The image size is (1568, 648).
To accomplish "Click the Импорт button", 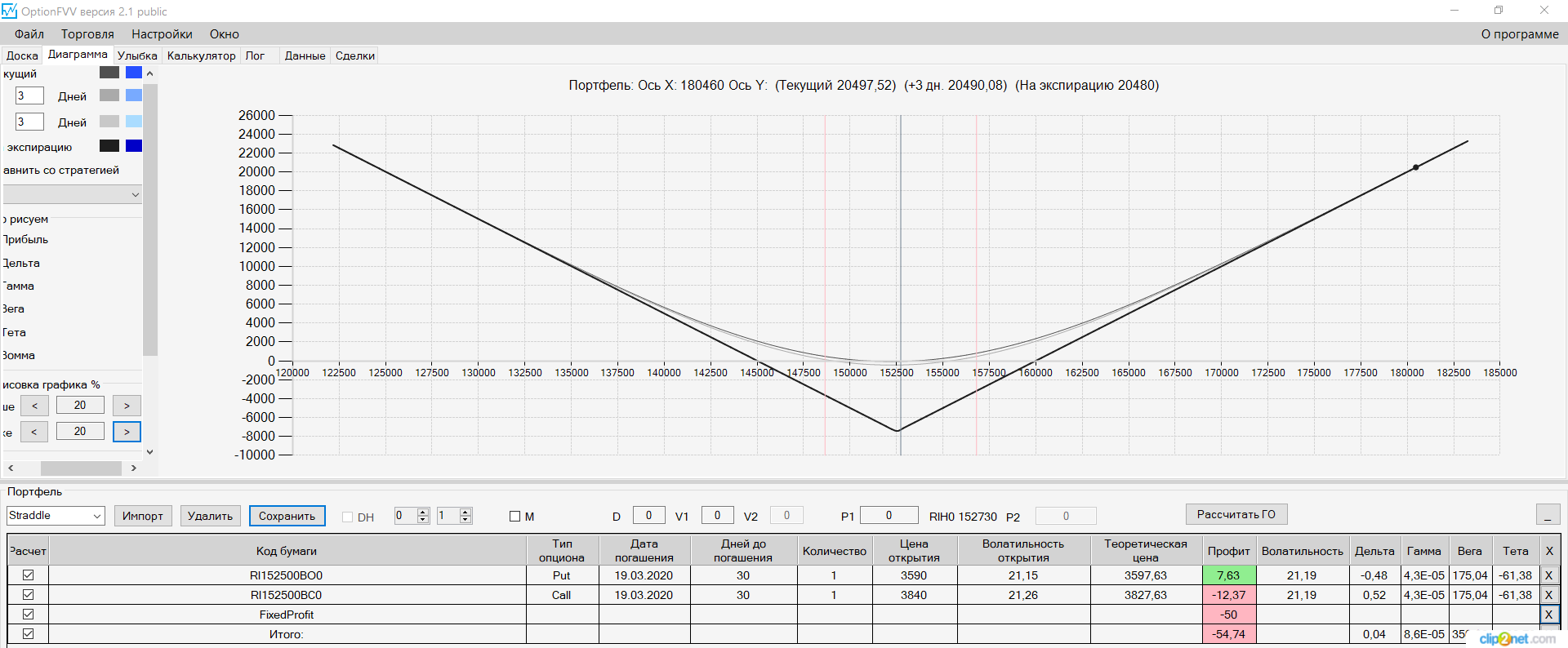I will pos(143,516).
